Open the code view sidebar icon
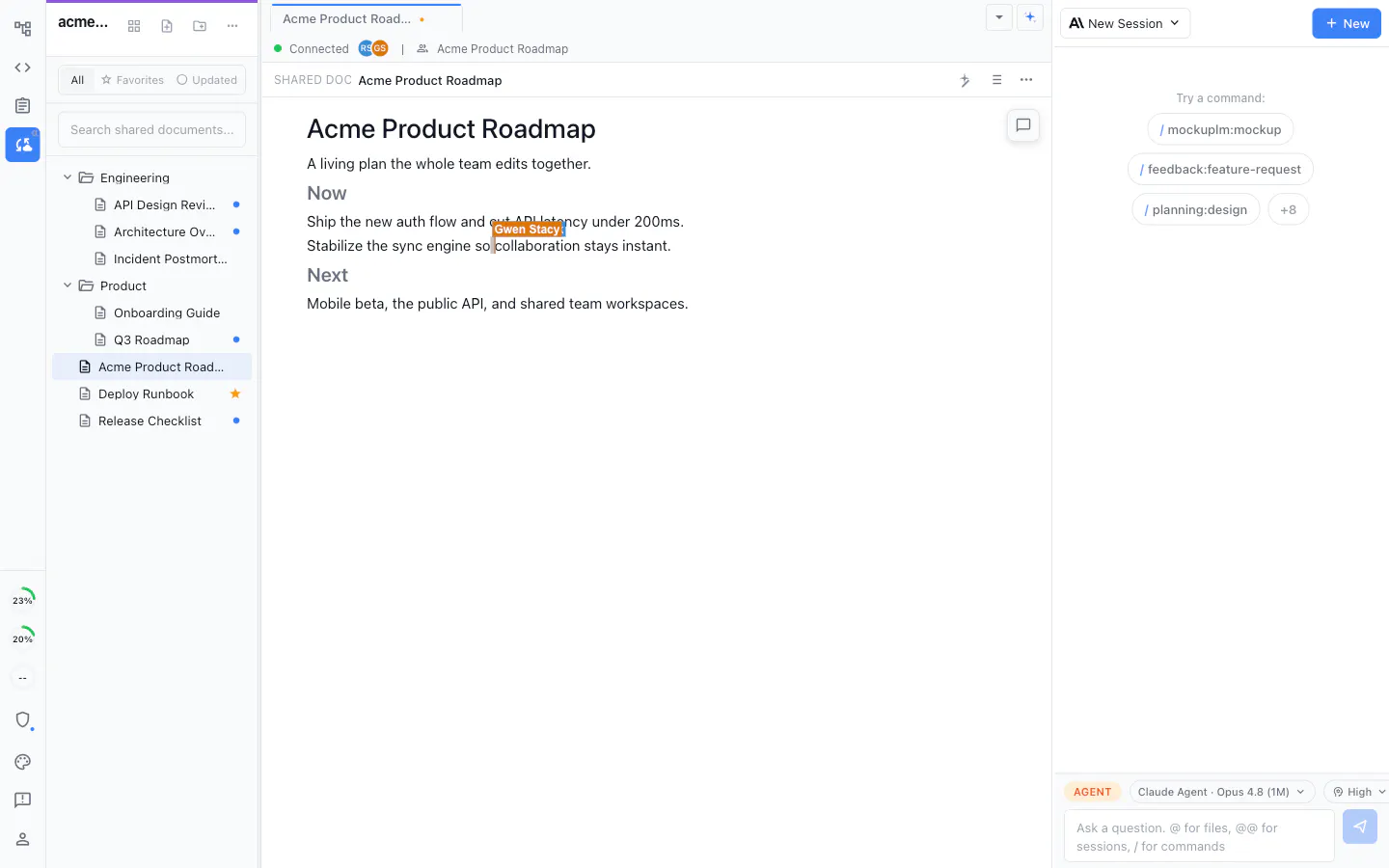The image size is (1389, 868). pyautogui.click(x=22, y=68)
